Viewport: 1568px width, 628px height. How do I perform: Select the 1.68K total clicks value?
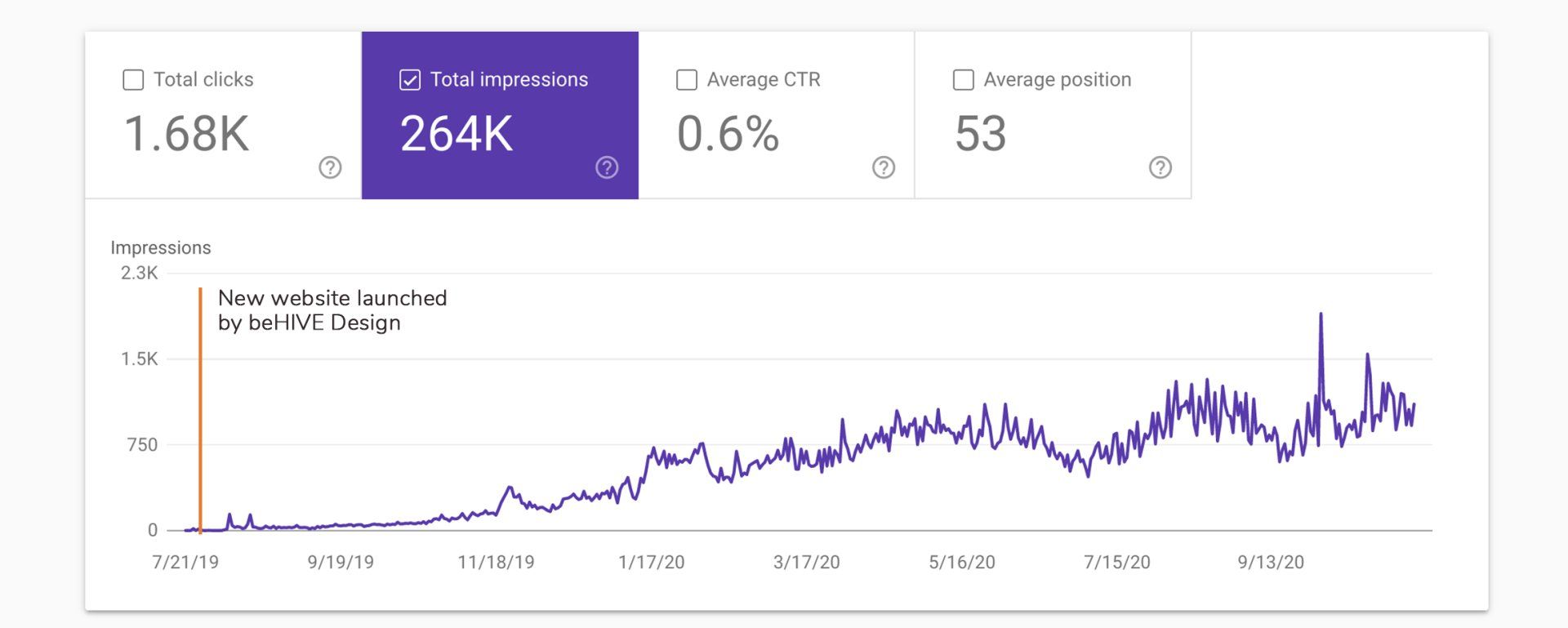[x=186, y=134]
